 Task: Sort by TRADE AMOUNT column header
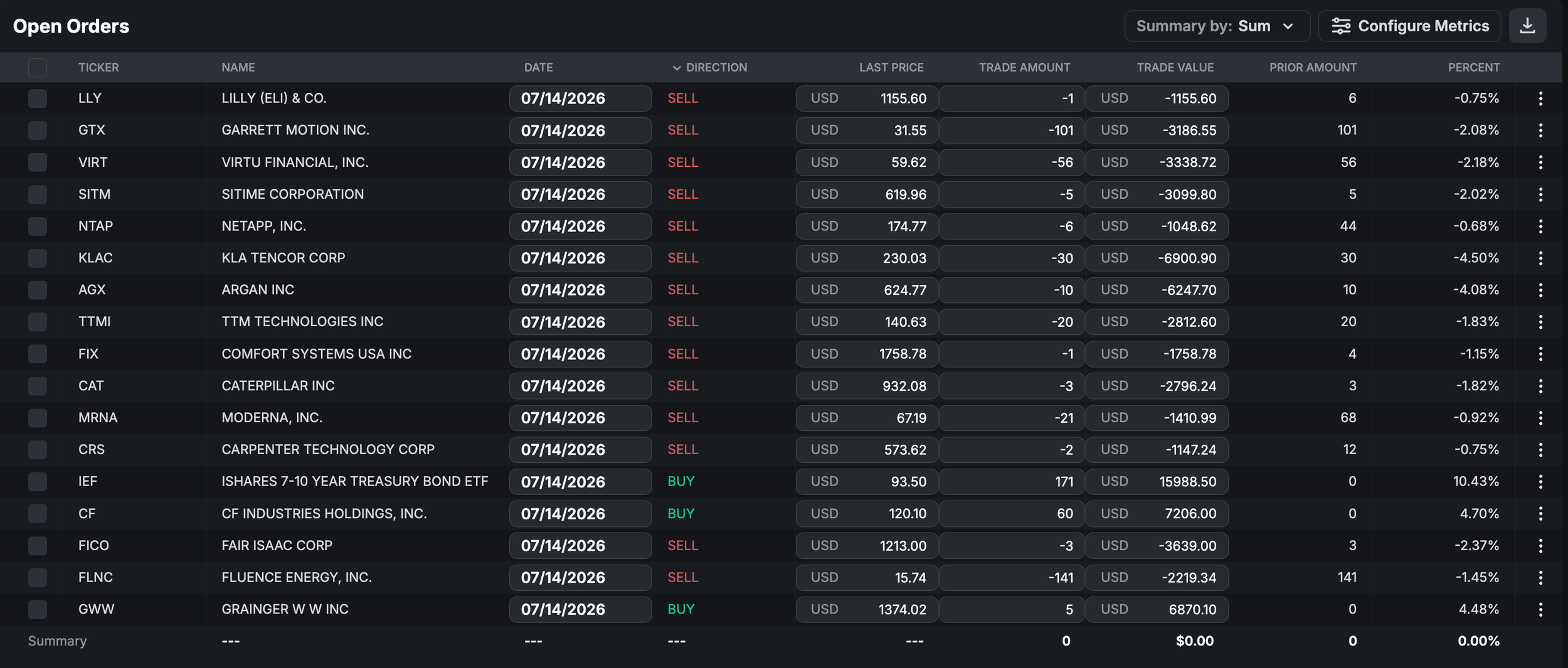coord(1025,67)
